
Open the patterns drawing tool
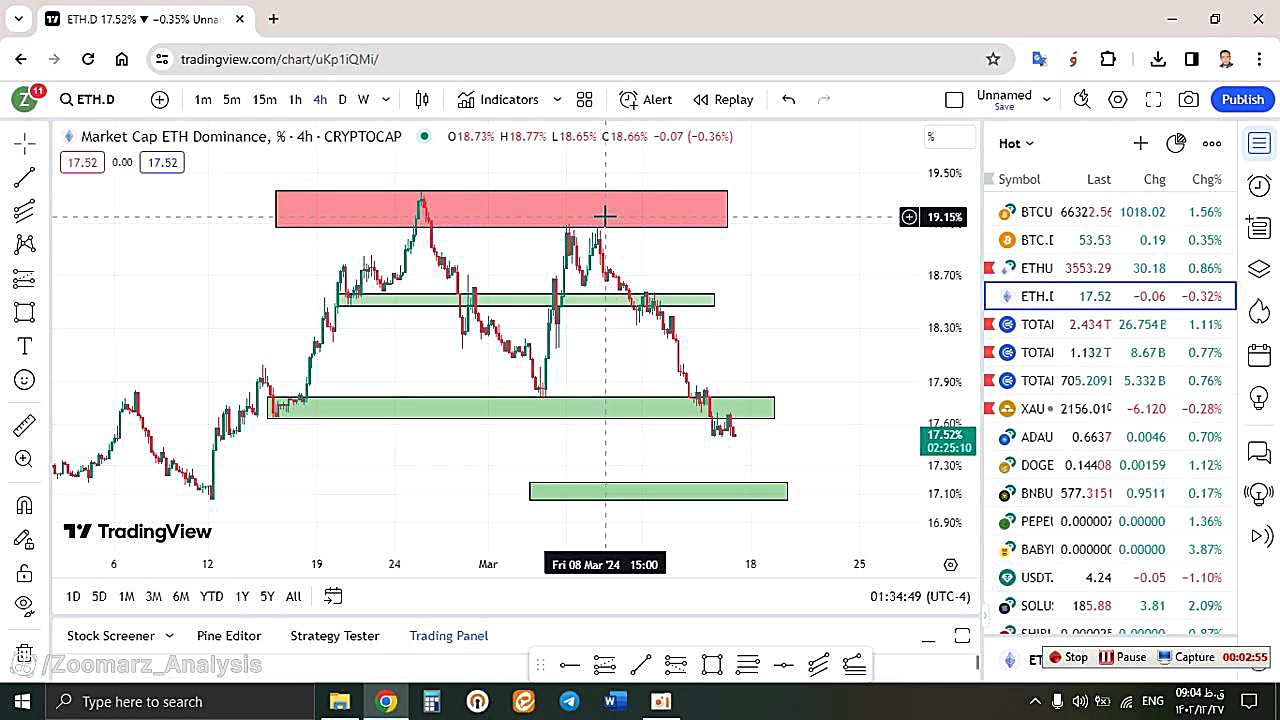pyautogui.click(x=25, y=244)
